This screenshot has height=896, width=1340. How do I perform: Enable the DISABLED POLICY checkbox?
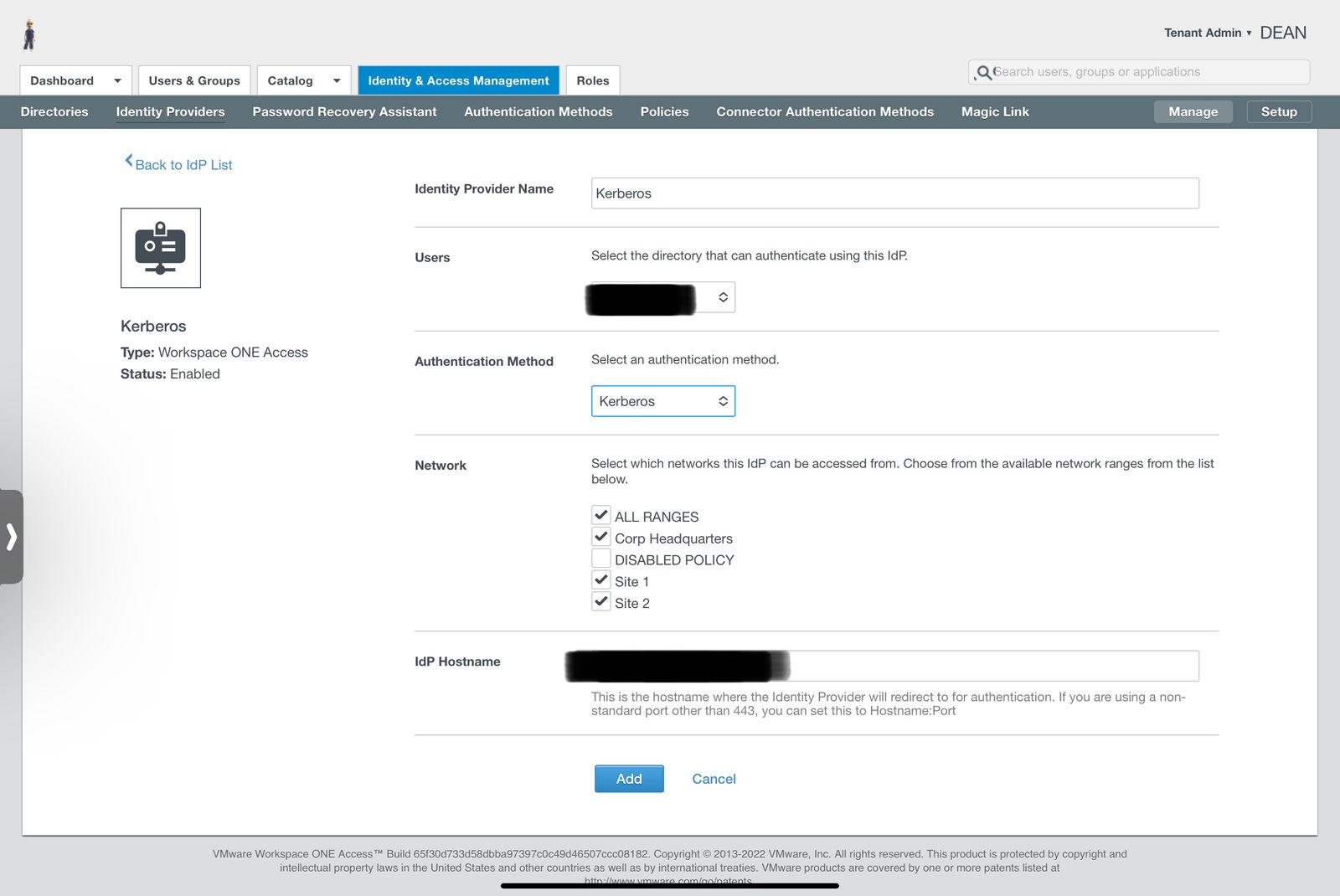[x=600, y=559]
